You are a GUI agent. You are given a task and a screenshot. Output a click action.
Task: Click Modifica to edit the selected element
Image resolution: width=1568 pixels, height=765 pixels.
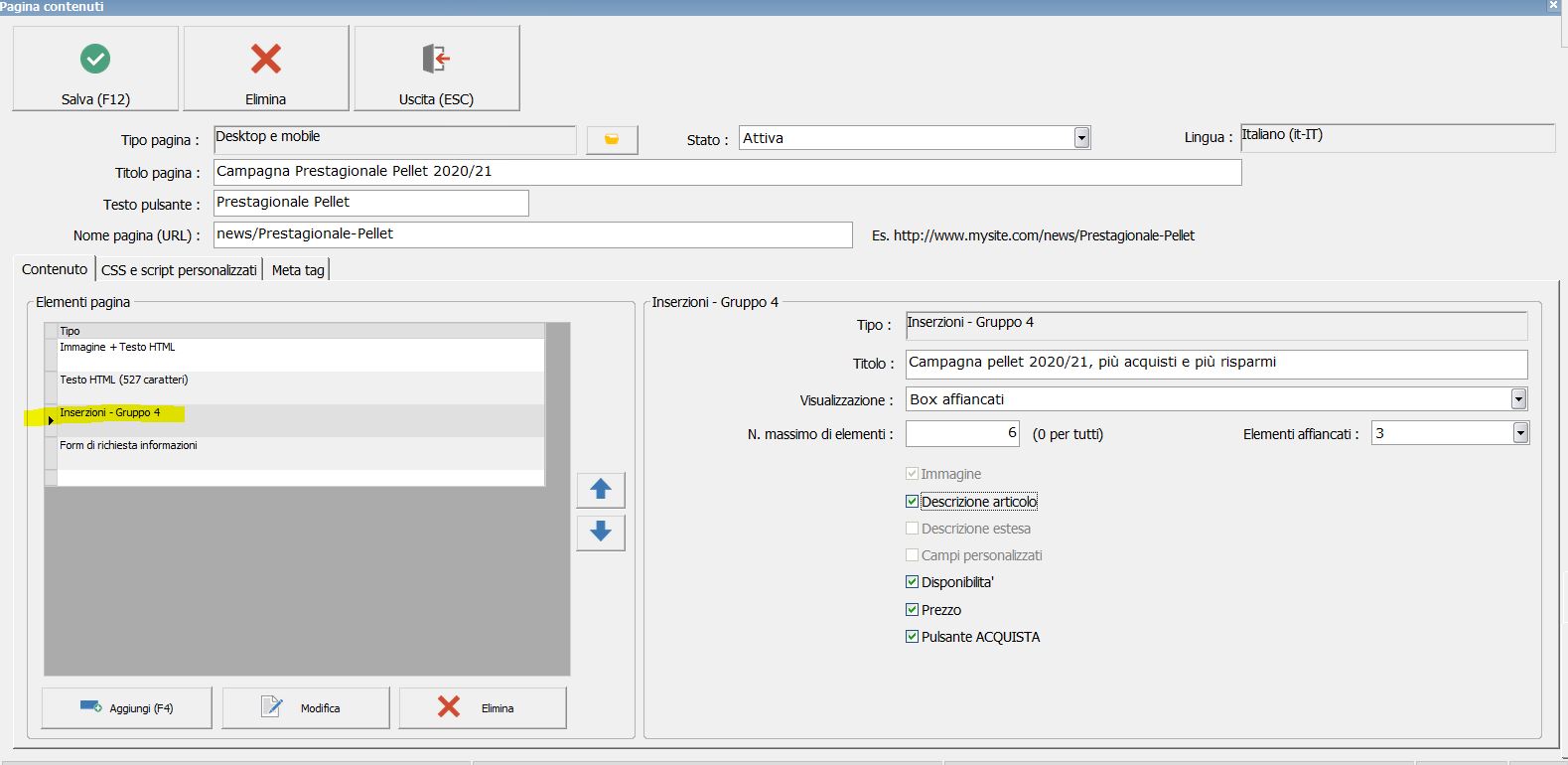tap(306, 708)
